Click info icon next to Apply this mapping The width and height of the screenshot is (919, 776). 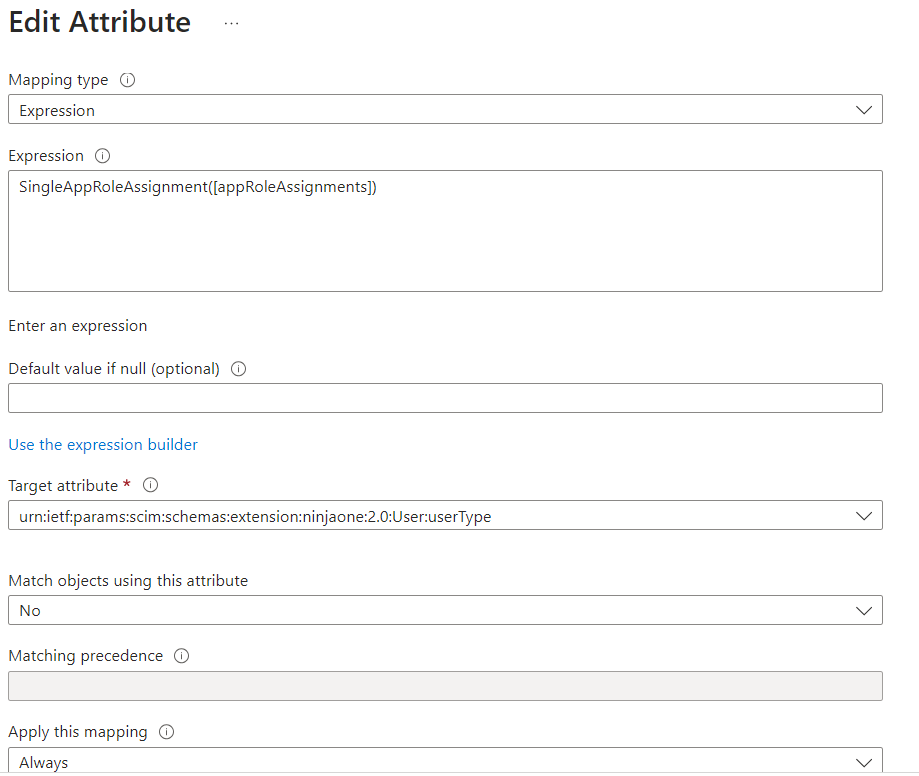tap(166, 732)
